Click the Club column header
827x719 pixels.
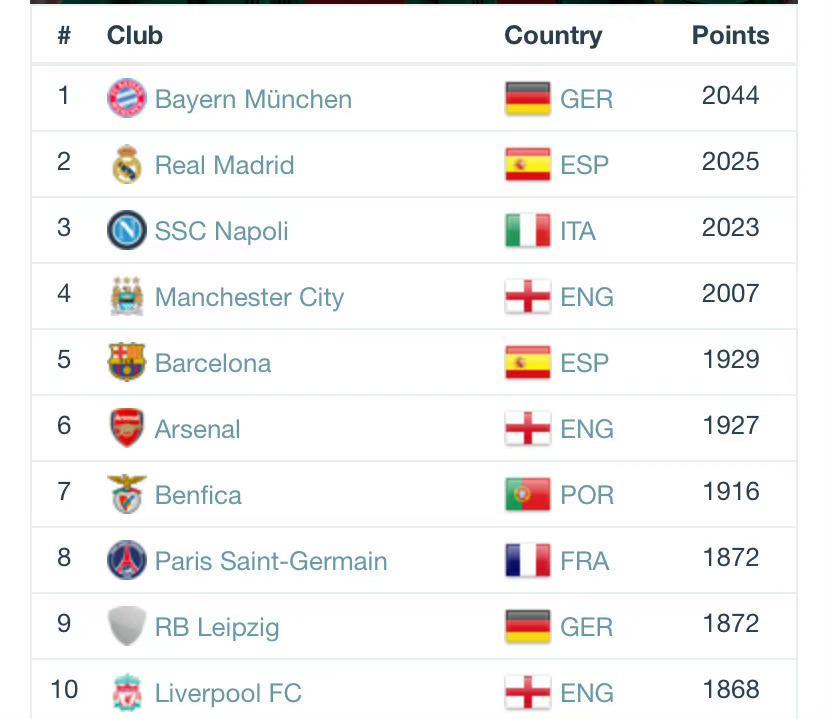click(135, 35)
